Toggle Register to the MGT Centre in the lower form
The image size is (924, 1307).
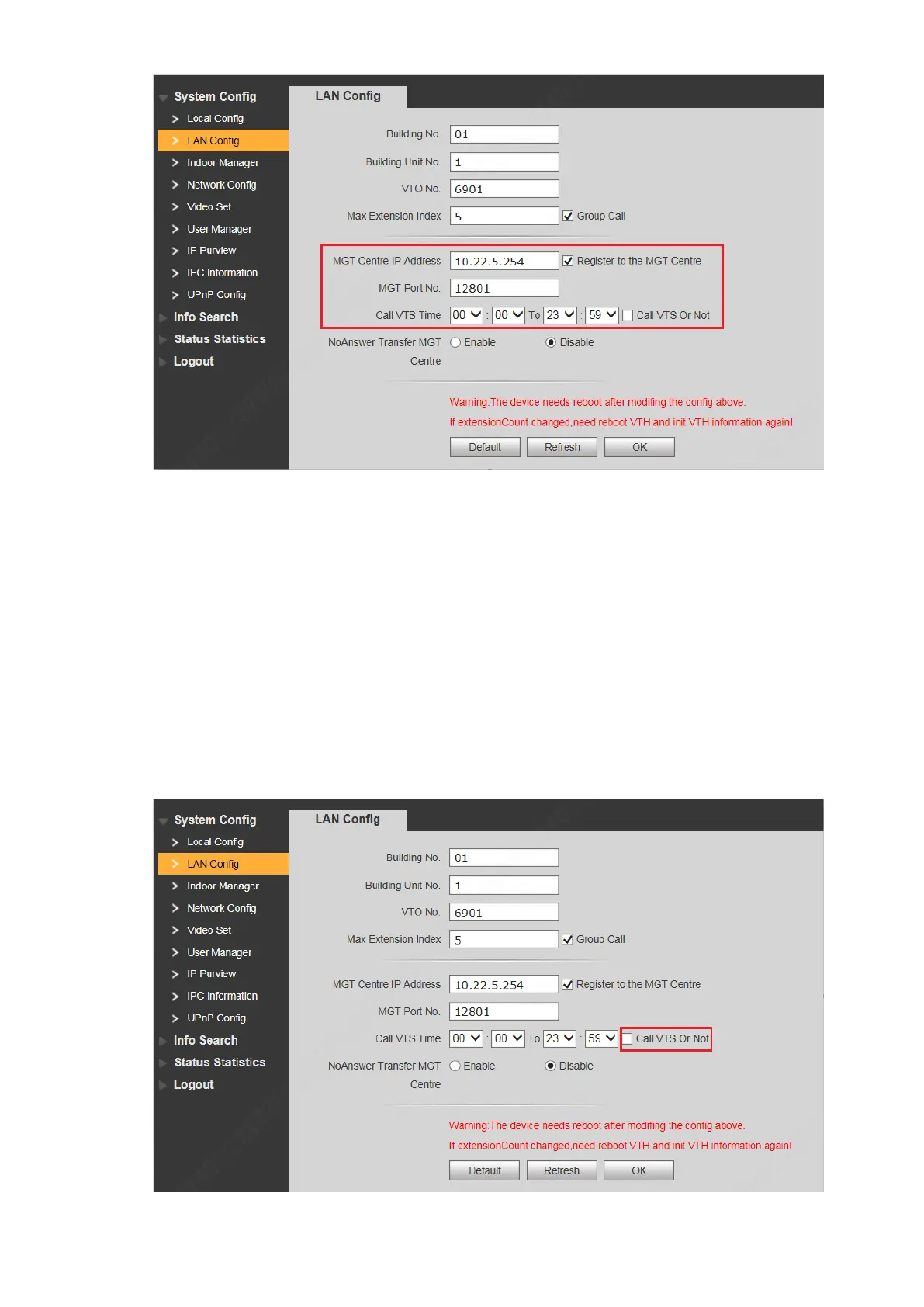tap(567, 984)
